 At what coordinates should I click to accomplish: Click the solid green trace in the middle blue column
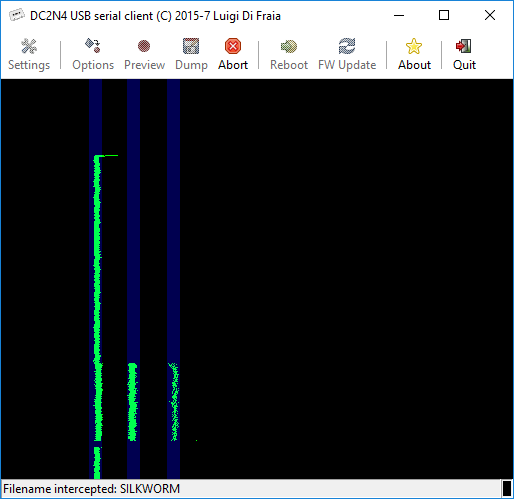[x=132, y=402]
